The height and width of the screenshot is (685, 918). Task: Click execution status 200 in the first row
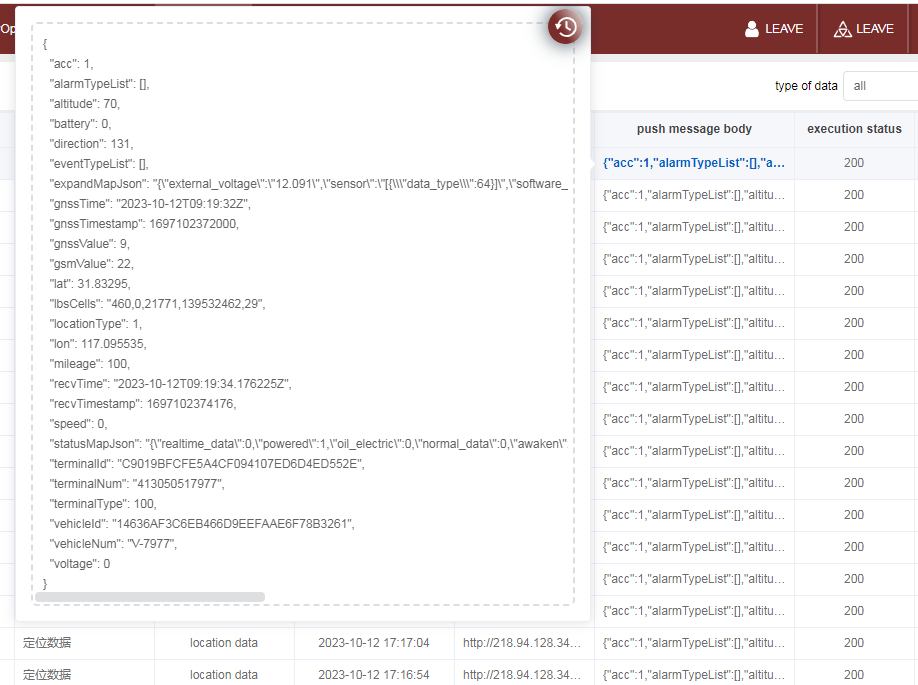[x=854, y=163]
